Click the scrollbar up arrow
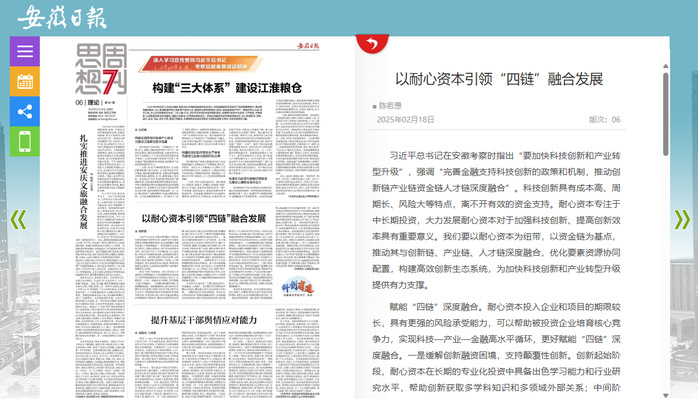Screen dimensions: 698x399 666,66
